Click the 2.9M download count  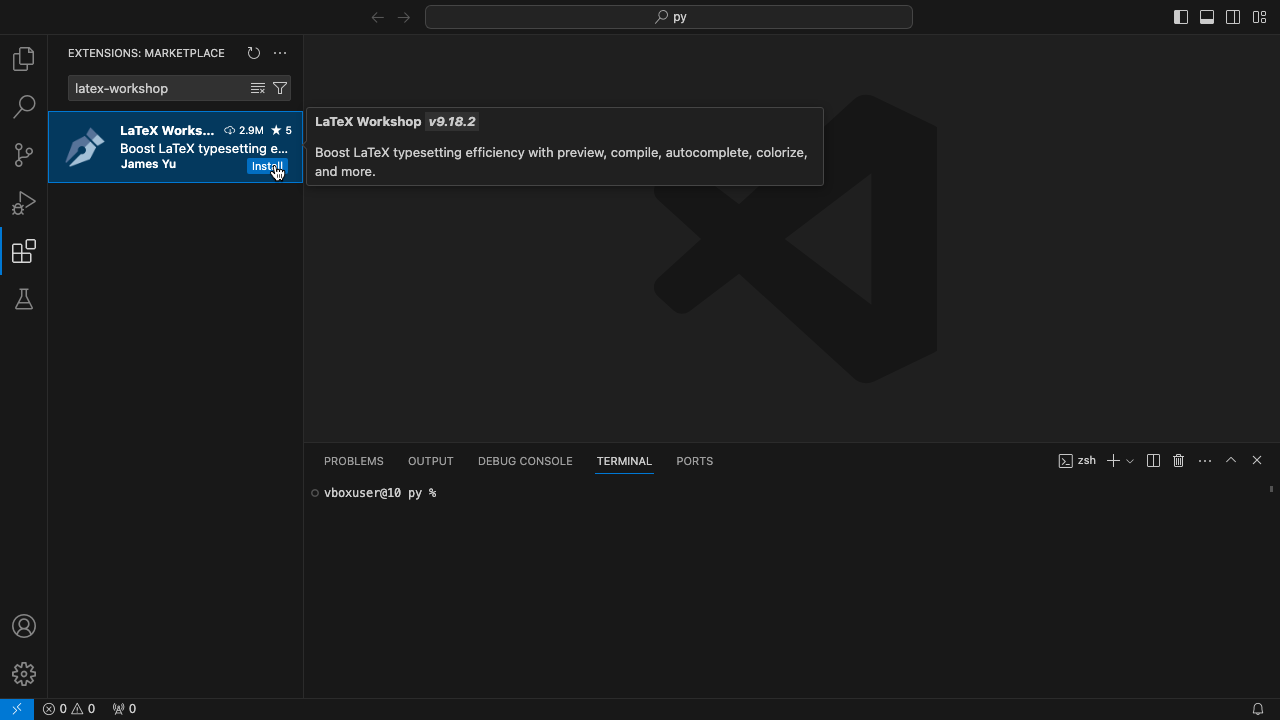point(244,130)
